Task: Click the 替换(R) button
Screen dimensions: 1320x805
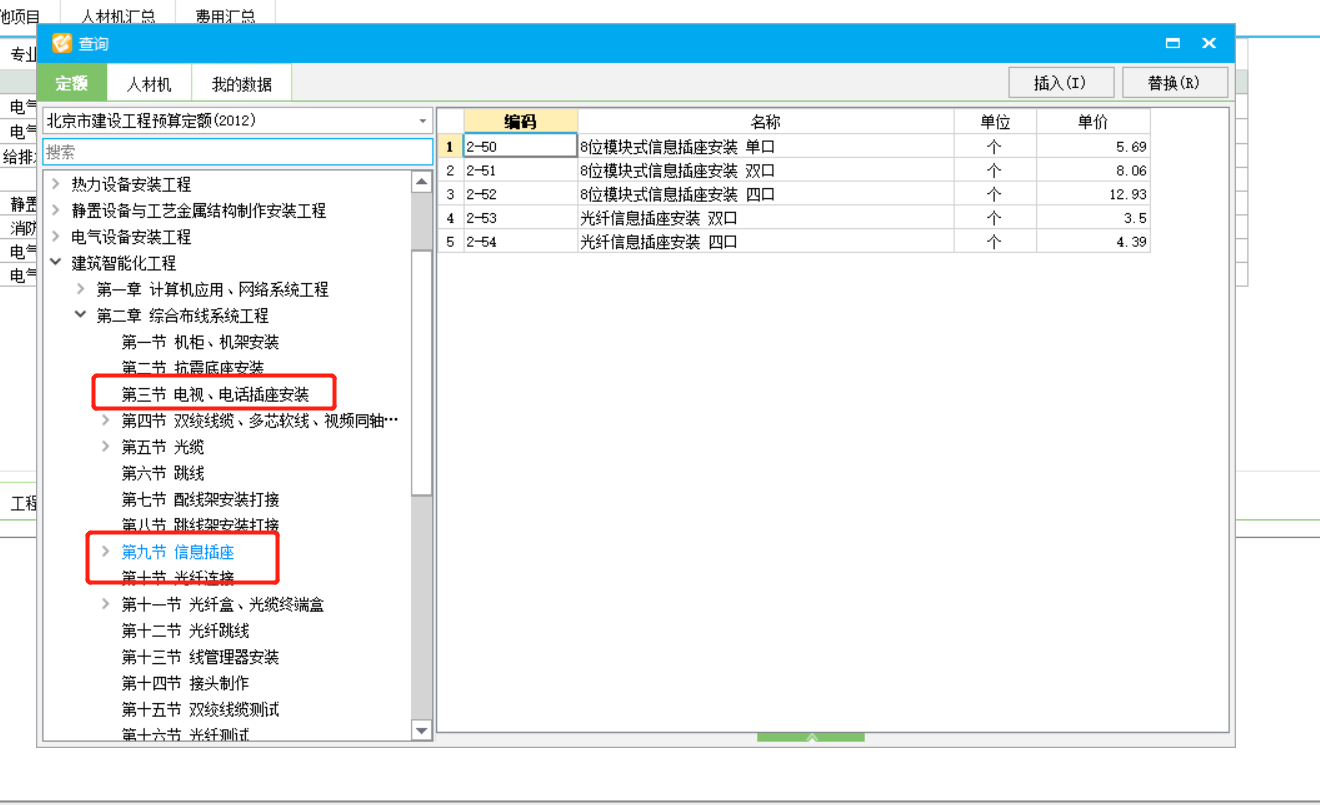Action: (1174, 83)
